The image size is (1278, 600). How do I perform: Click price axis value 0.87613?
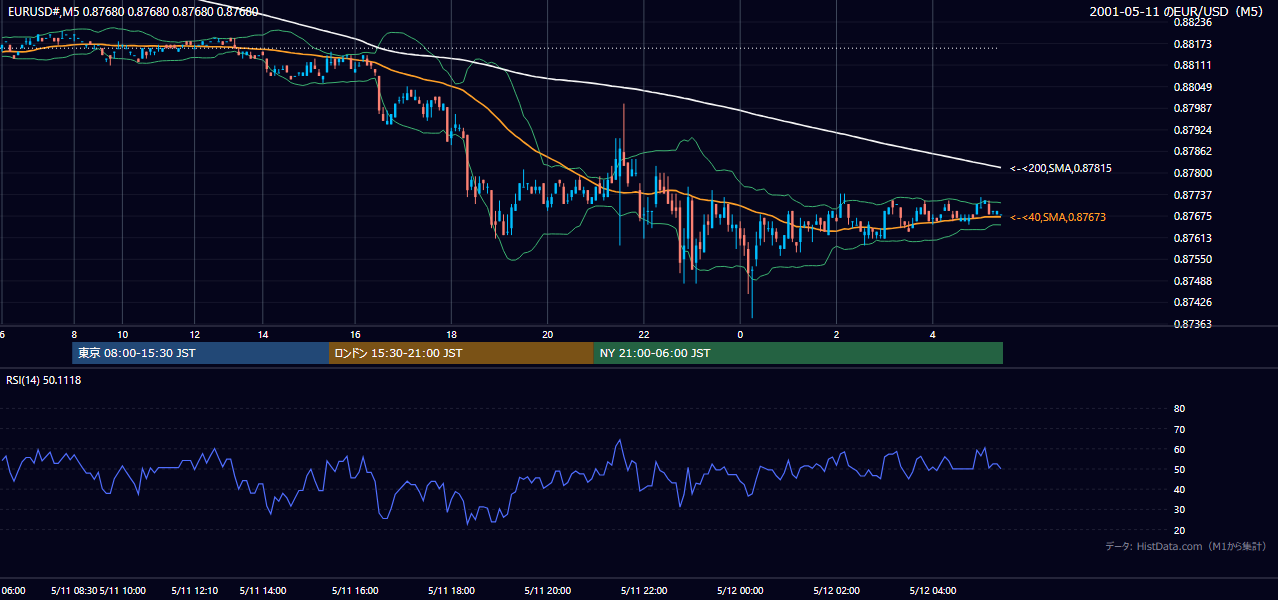click(1191, 238)
